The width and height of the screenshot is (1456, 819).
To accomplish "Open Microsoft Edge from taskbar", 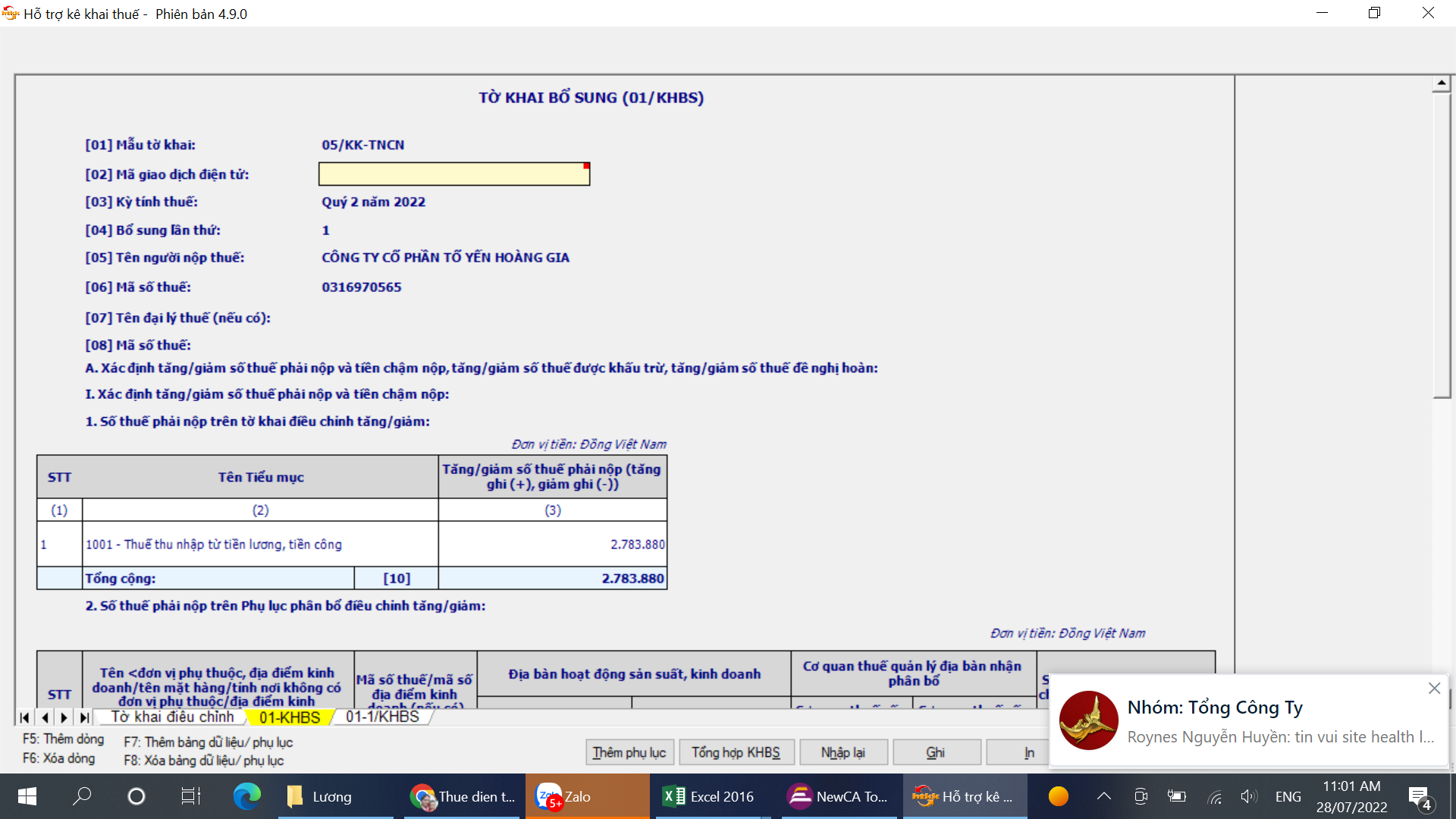I will (246, 796).
